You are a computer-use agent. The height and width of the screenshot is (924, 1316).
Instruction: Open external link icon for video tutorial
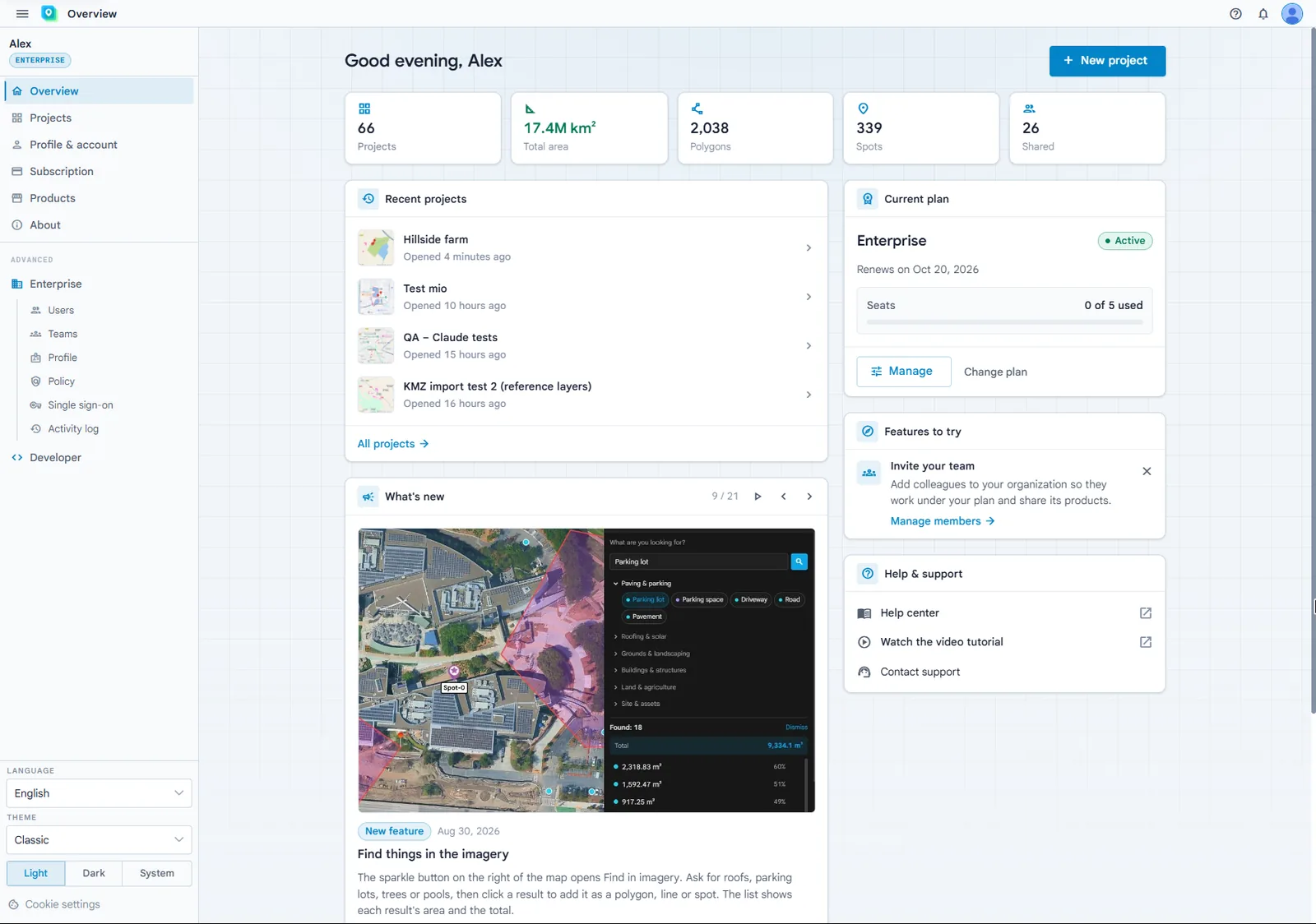[1146, 642]
